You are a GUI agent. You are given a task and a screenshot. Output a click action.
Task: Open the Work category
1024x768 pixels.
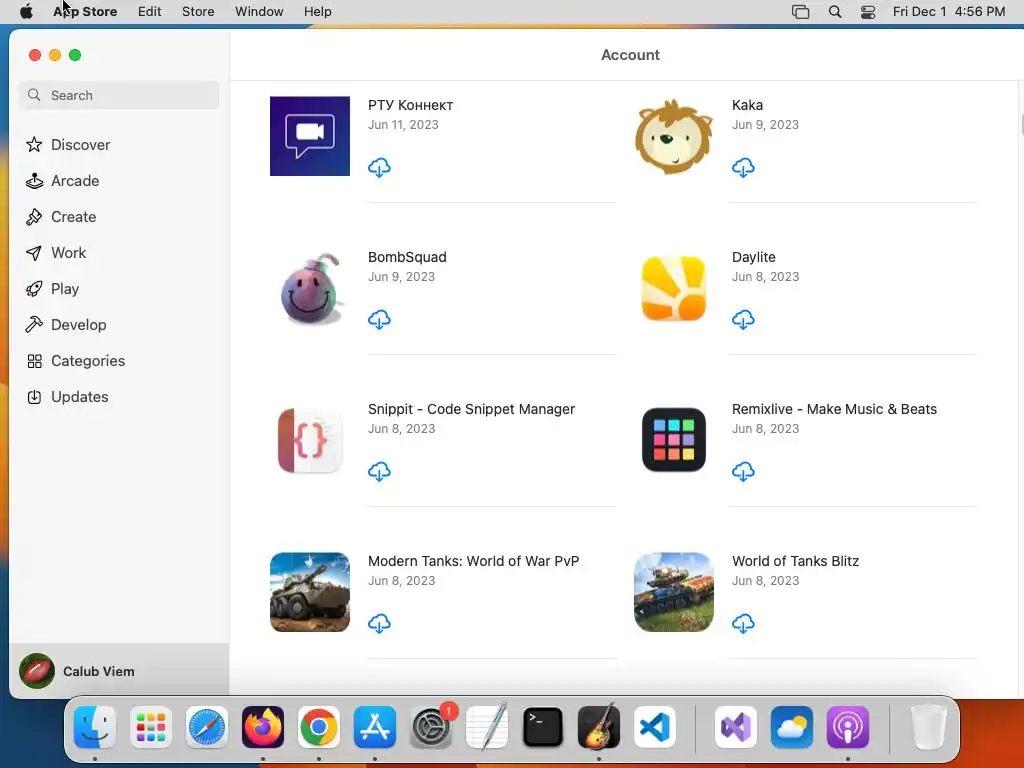(119, 253)
